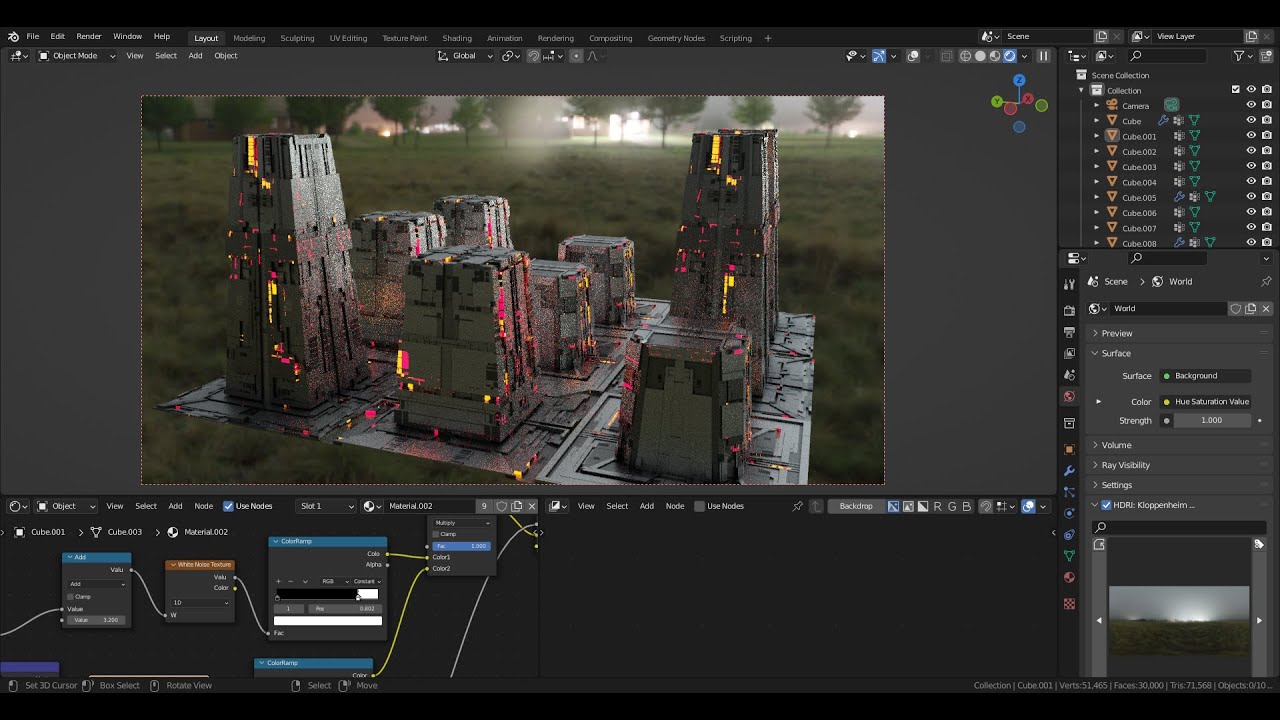Click the pause render preview icon
This screenshot has width=1280, height=720.
[1043, 56]
